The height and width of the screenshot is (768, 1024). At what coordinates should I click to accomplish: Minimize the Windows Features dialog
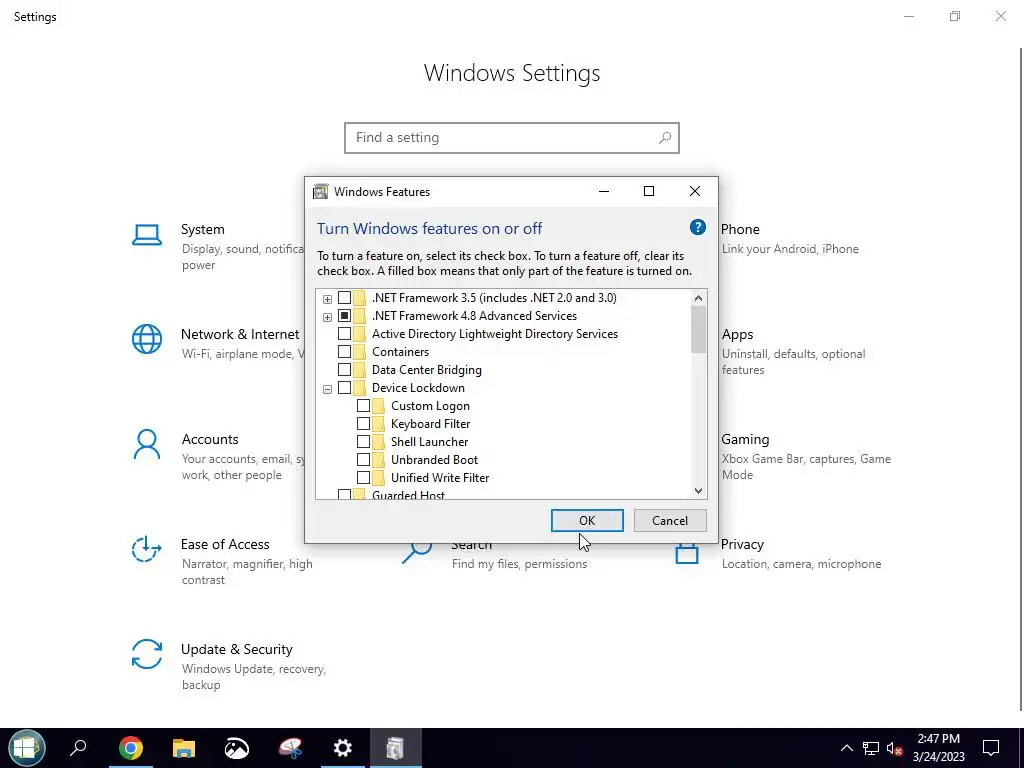pos(604,191)
